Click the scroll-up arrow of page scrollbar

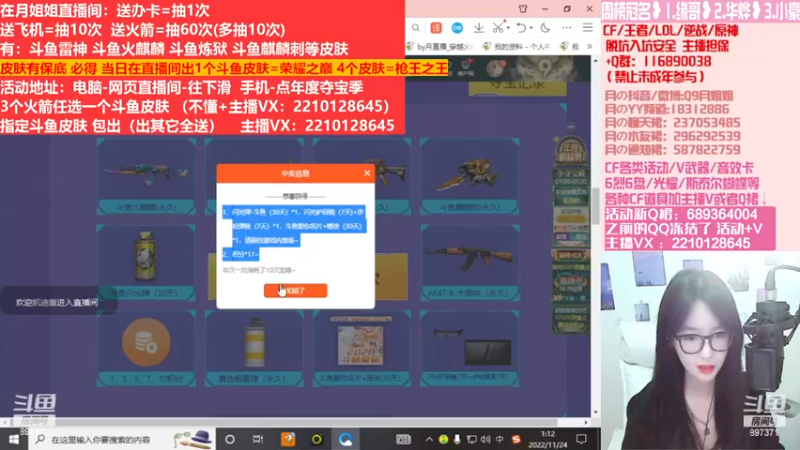[x=595, y=61]
